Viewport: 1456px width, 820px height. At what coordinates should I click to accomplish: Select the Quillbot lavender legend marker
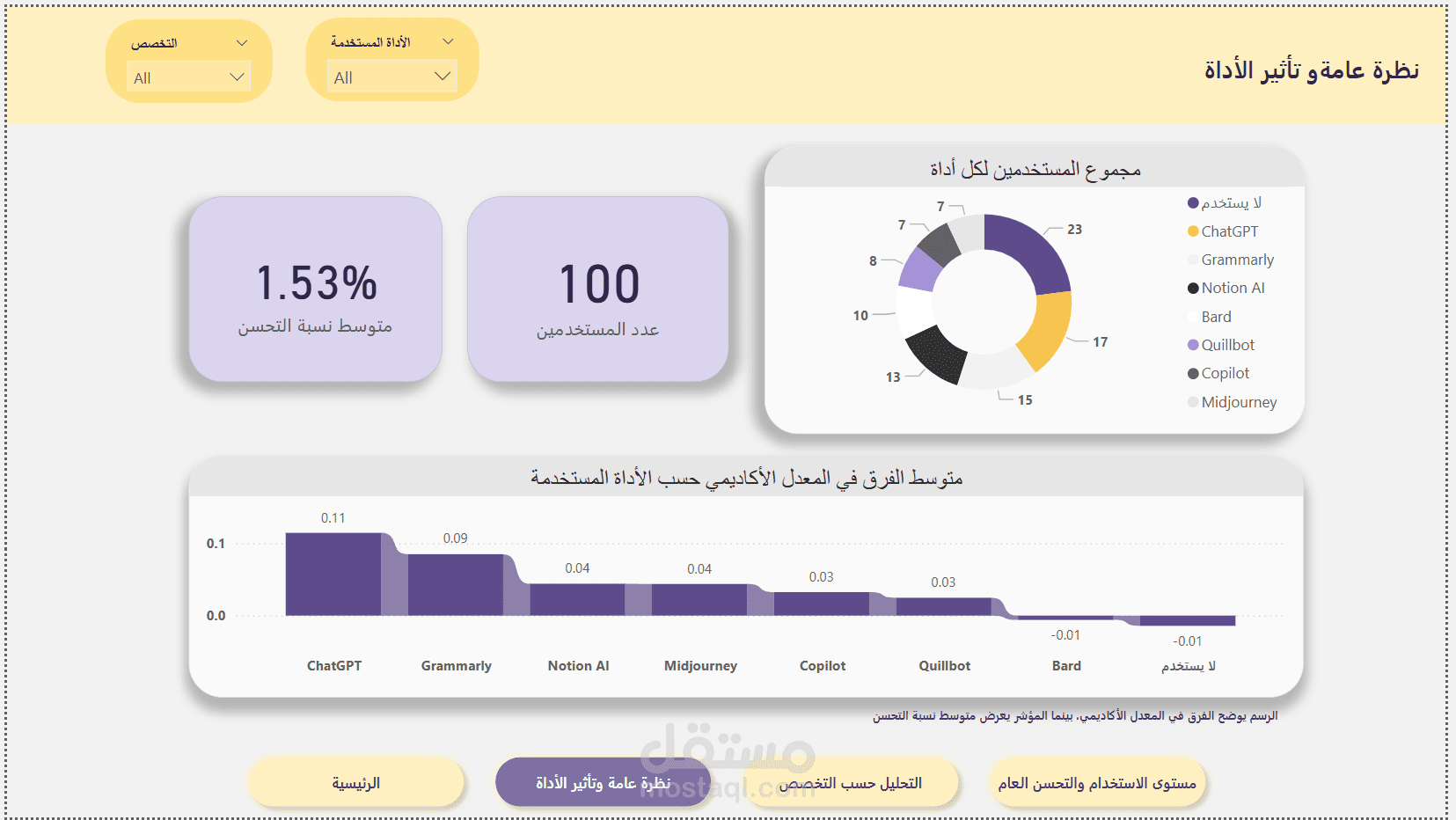click(x=1193, y=345)
